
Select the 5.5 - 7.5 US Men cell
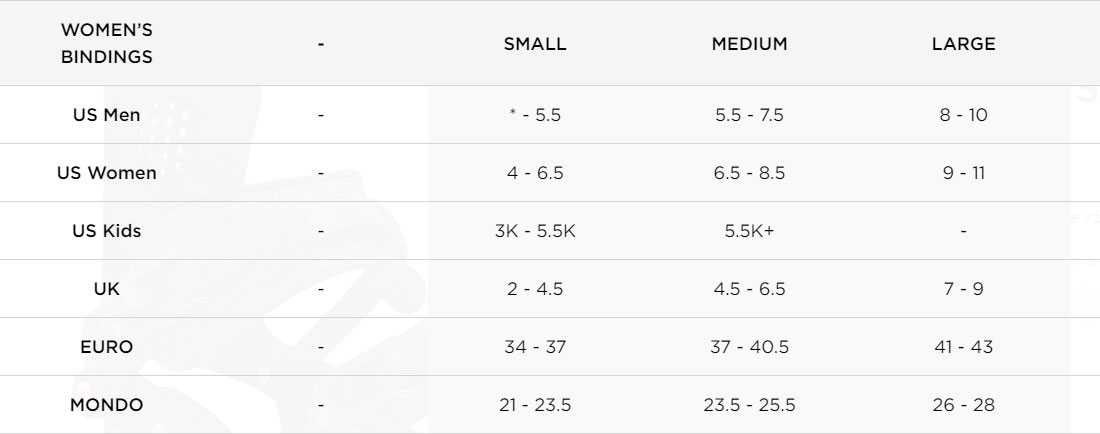(x=749, y=115)
